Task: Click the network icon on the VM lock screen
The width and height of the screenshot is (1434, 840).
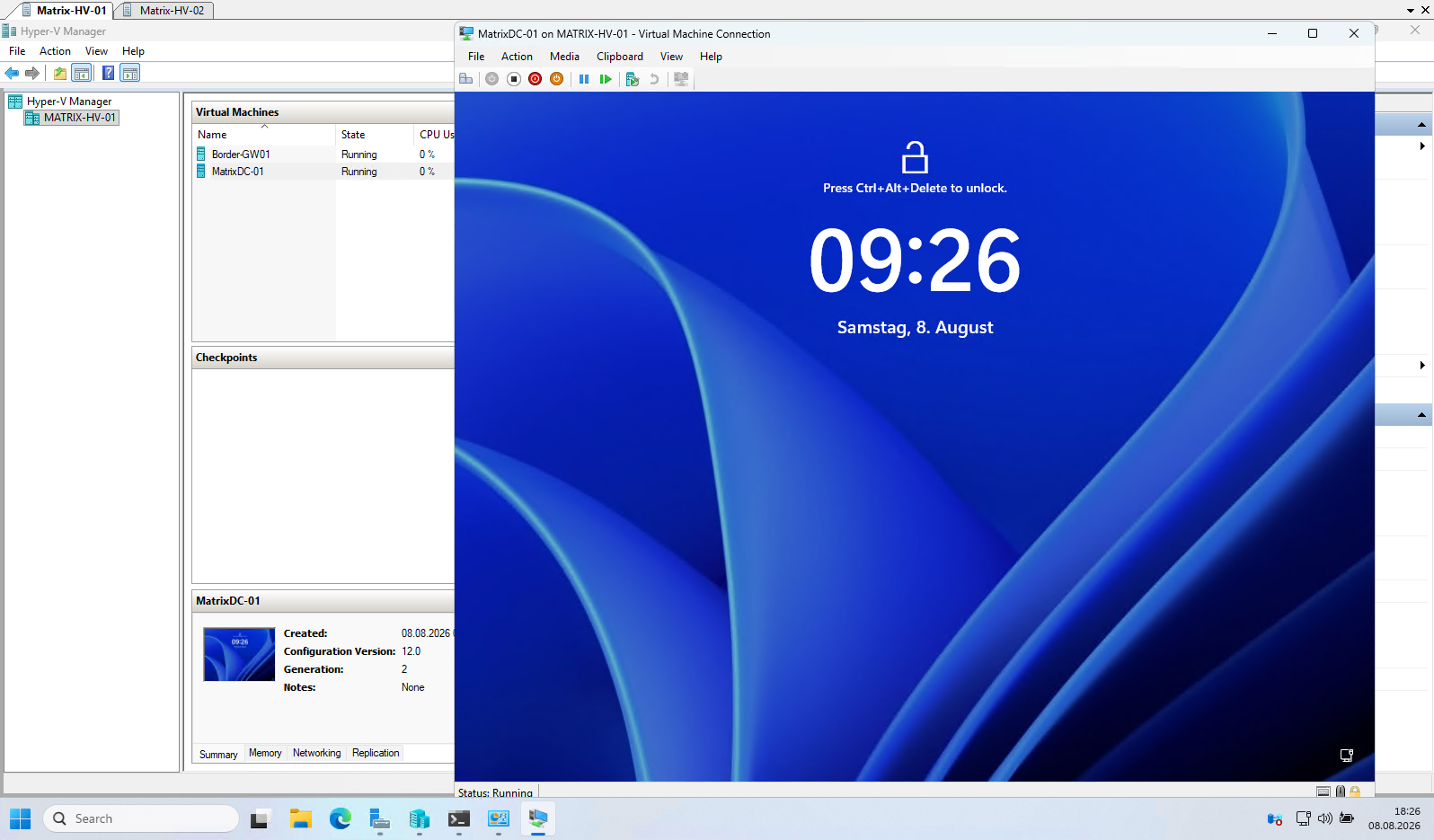Action: pyautogui.click(x=1347, y=756)
